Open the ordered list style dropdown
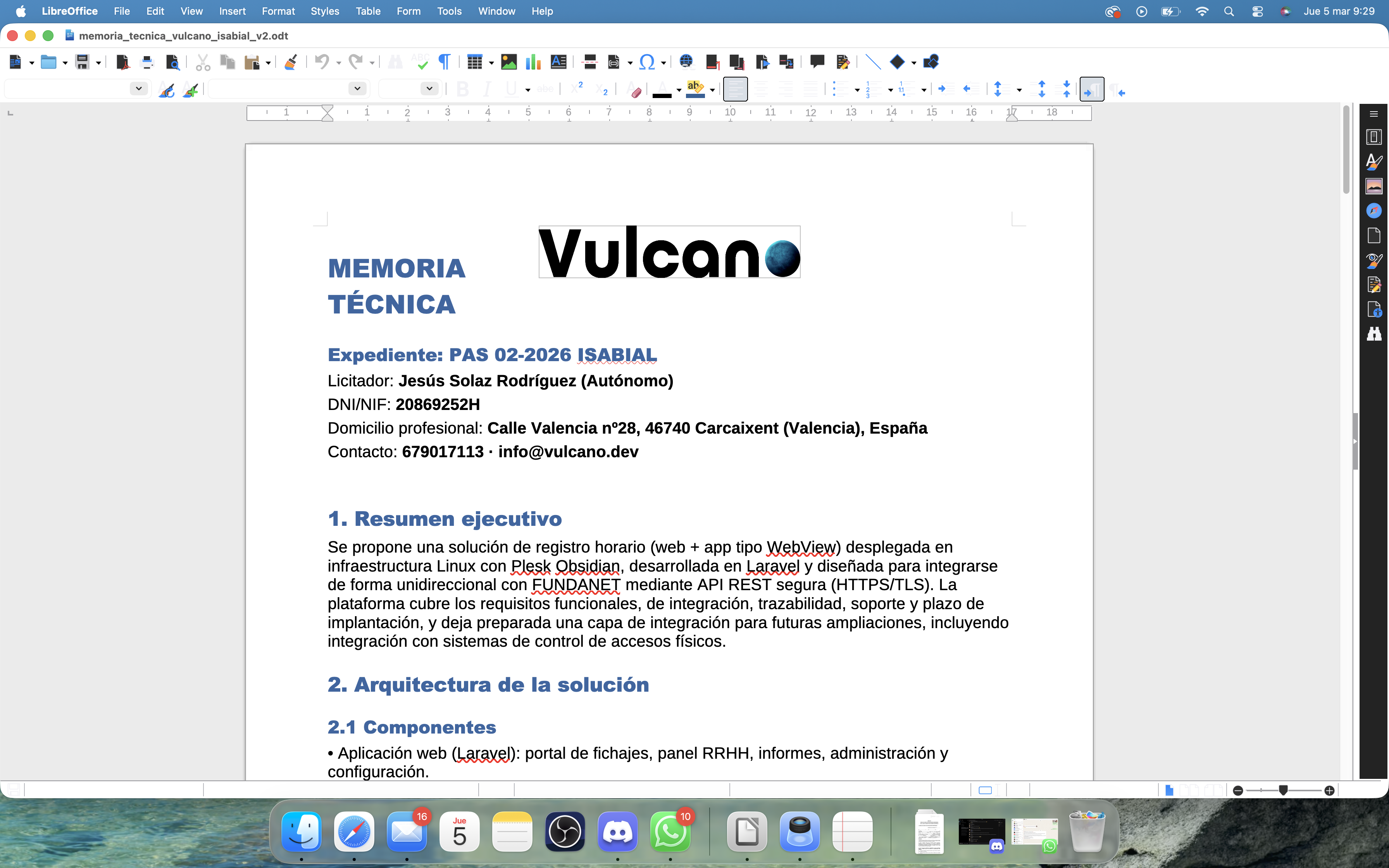The width and height of the screenshot is (1389, 868). (x=890, y=90)
